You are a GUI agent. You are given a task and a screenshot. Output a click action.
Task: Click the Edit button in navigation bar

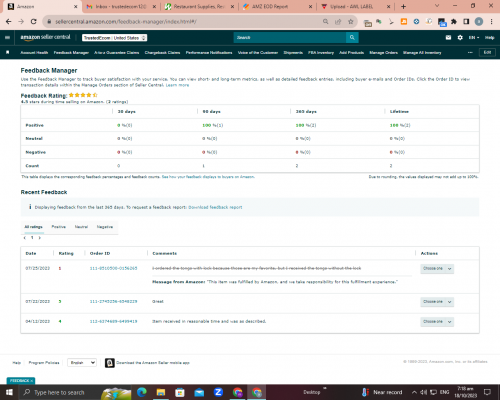point(487,52)
